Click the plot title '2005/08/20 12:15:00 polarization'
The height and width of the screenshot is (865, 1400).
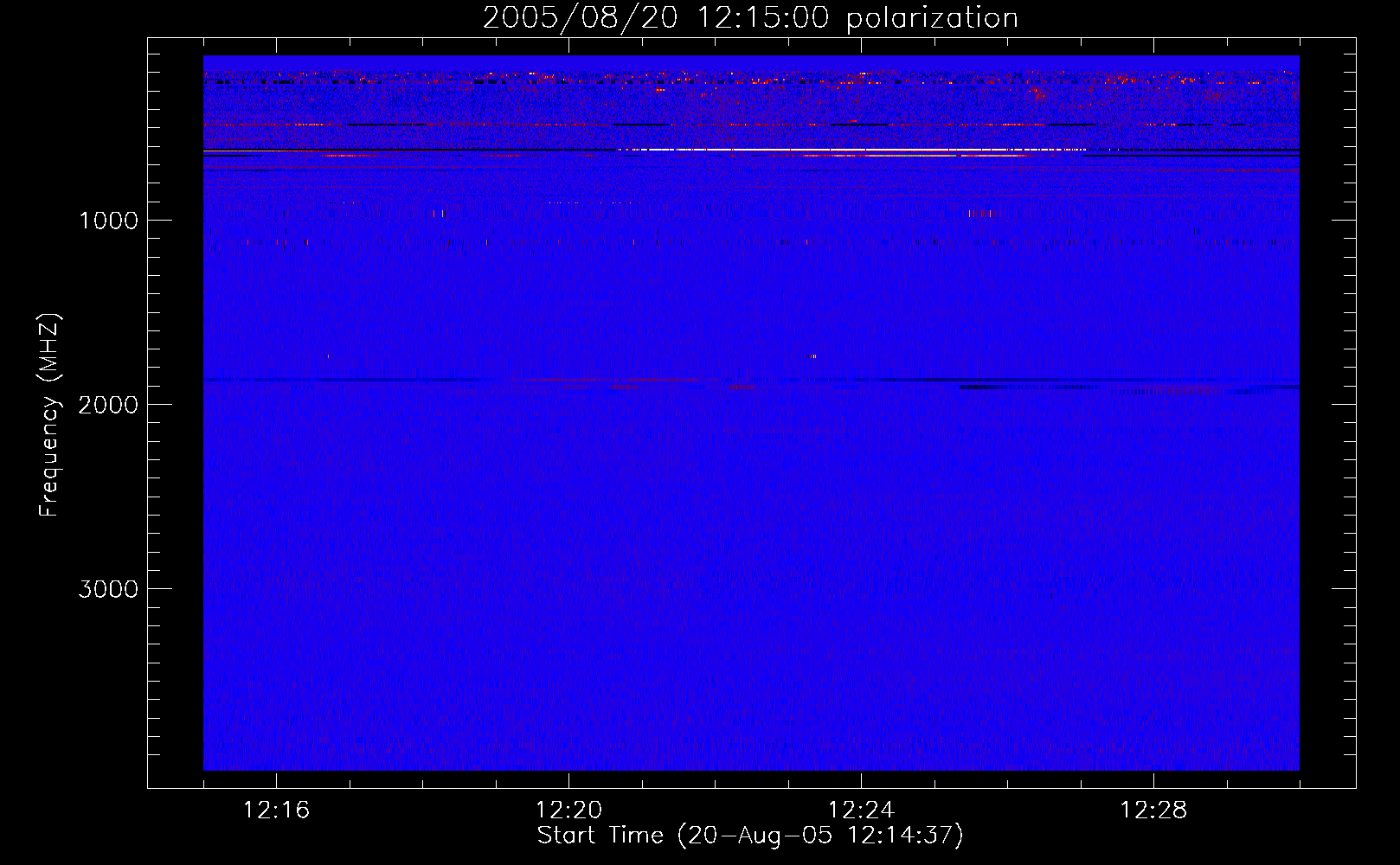coord(750,18)
